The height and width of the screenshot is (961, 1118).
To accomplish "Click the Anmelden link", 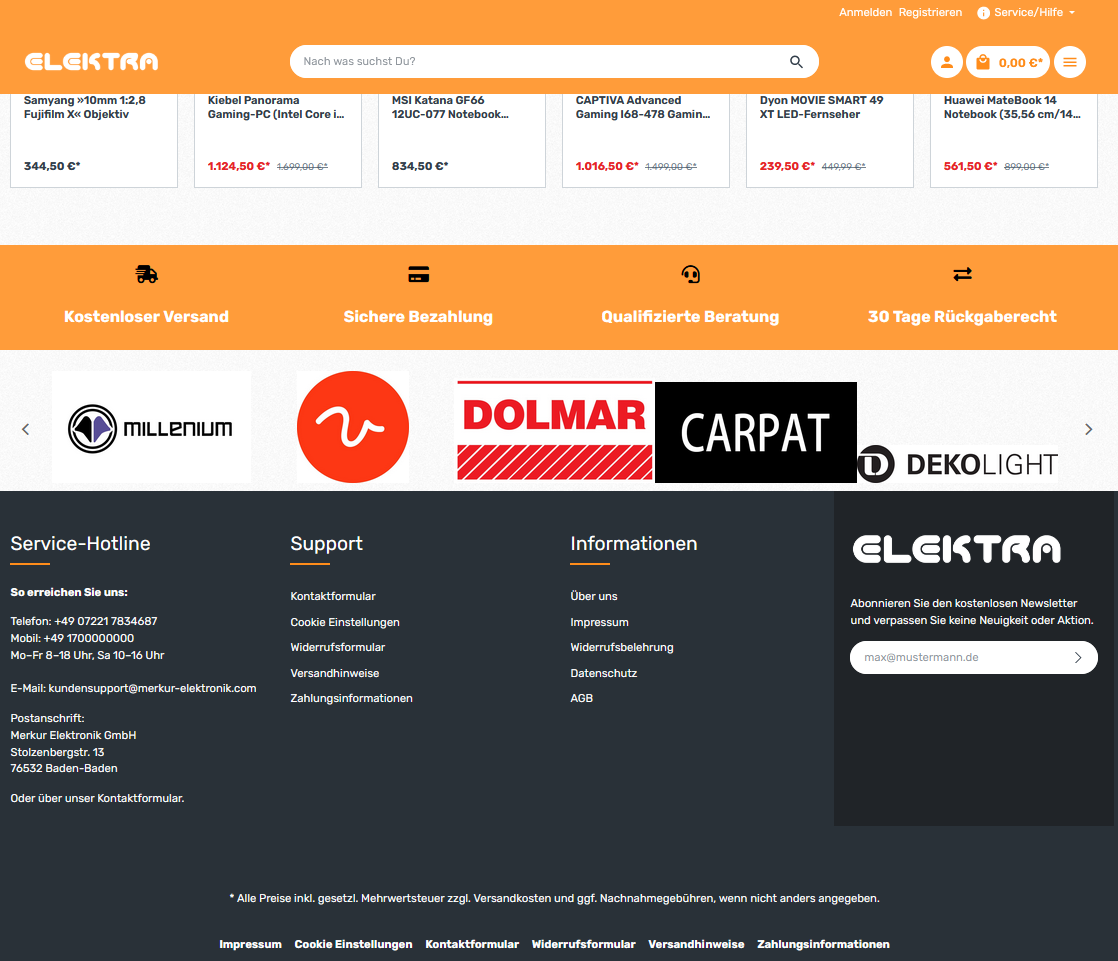I will pyautogui.click(x=865, y=13).
